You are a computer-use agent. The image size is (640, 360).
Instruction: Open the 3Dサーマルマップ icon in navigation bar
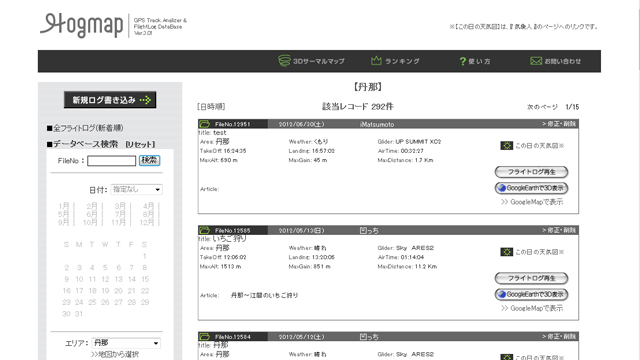point(284,61)
